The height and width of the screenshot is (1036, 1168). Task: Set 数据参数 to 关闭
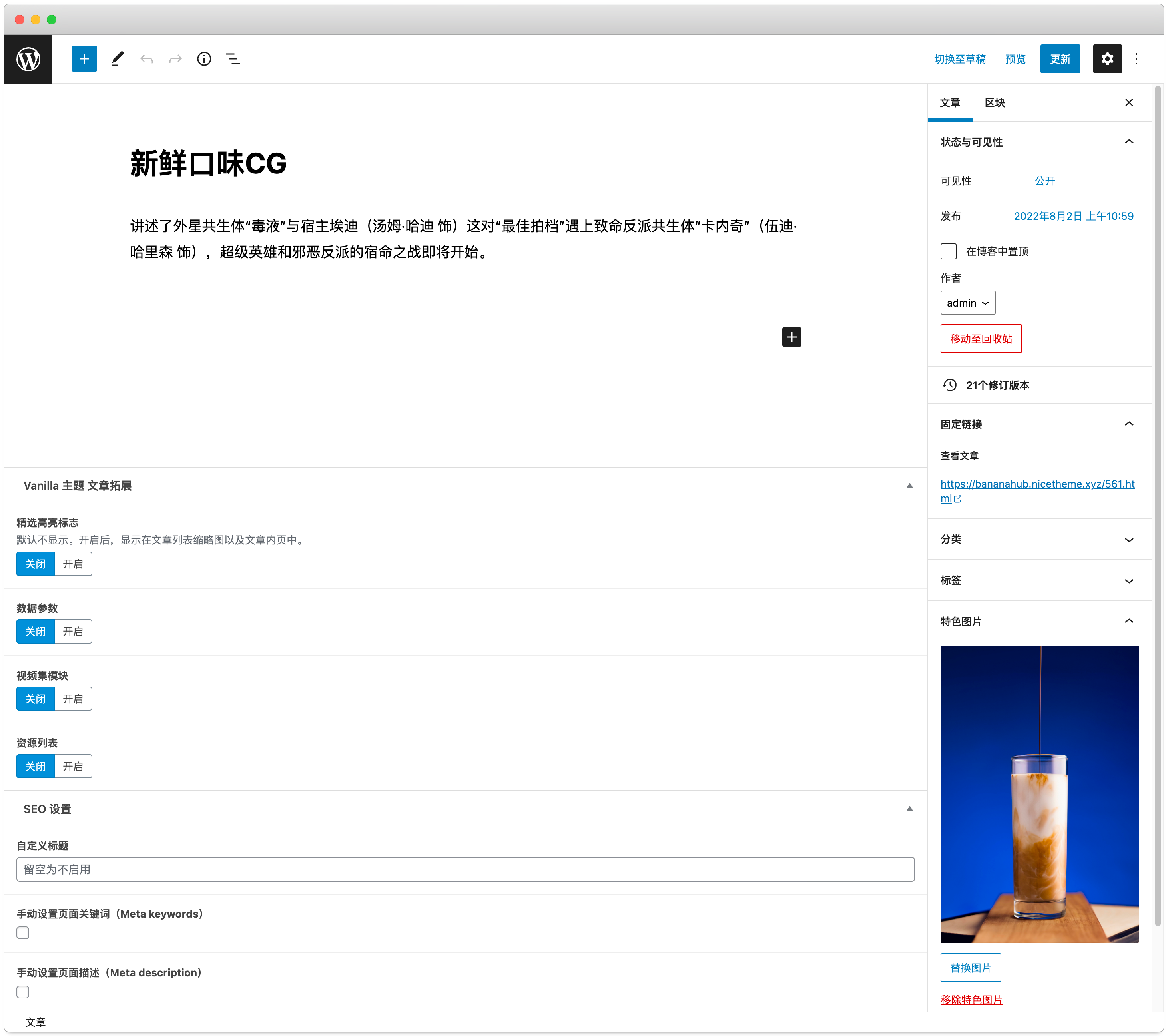36,632
